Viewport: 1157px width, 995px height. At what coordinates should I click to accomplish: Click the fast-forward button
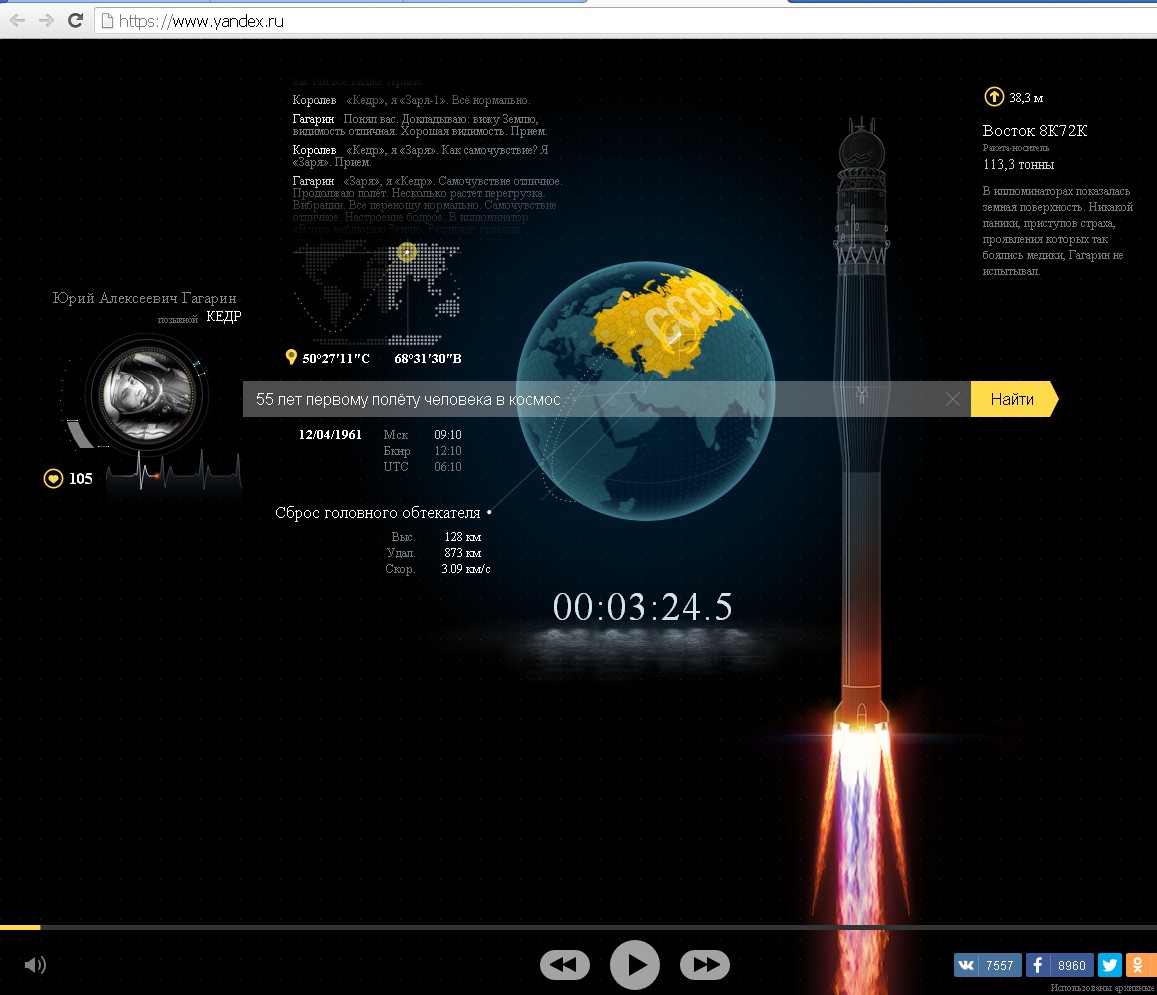[x=705, y=965]
